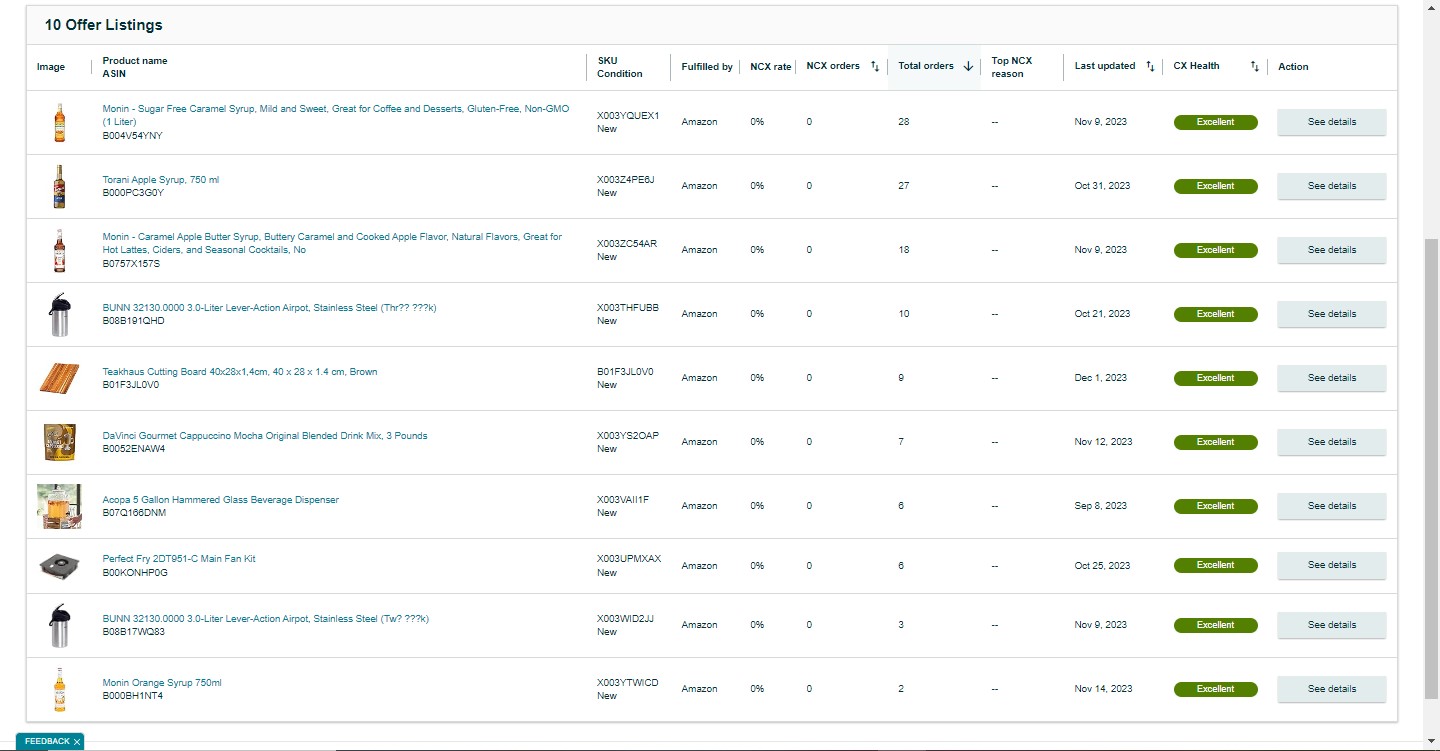Click ASIN B07Q166DNM text
Viewport: 1440px width, 751px height.
coord(134,513)
